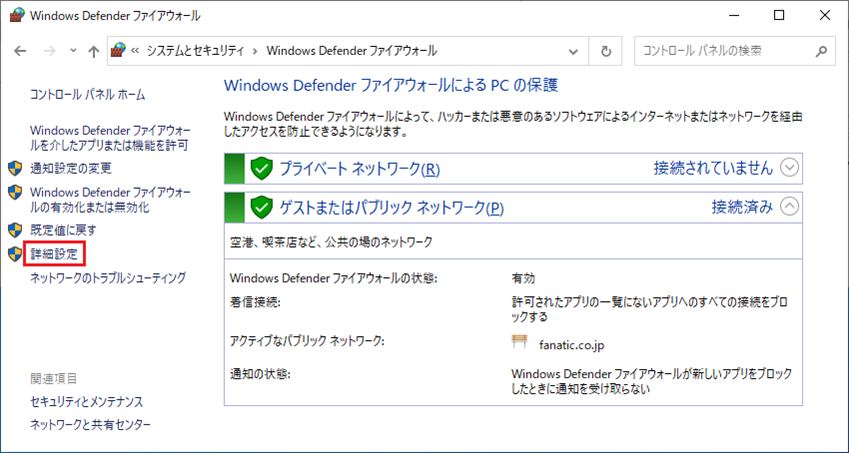
Task: Click the Back navigation arrow
Action: [x=20, y=51]
